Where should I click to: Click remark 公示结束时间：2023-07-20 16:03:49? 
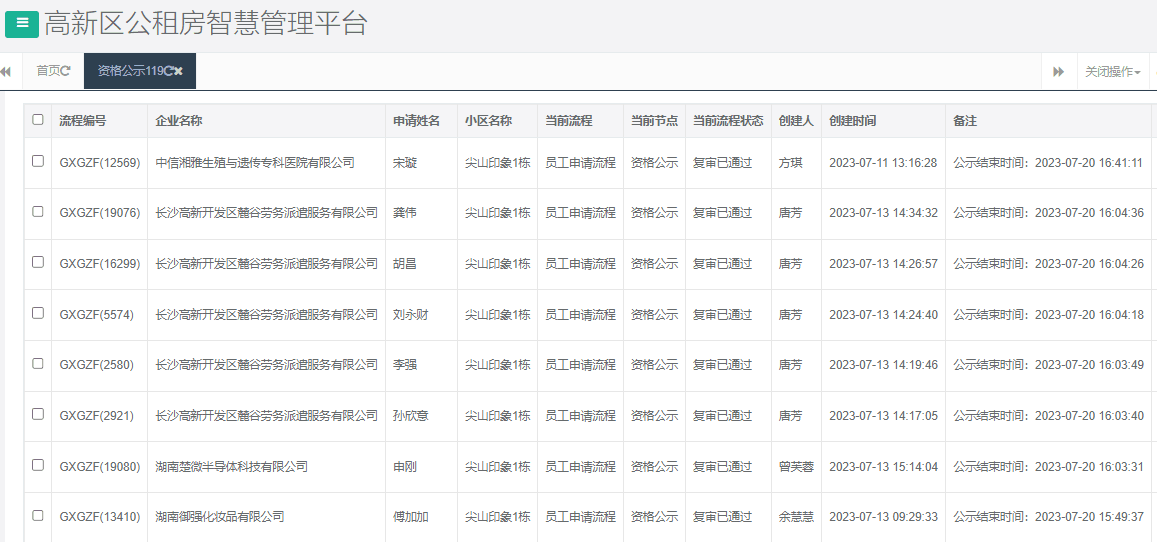coord(1049,365)
